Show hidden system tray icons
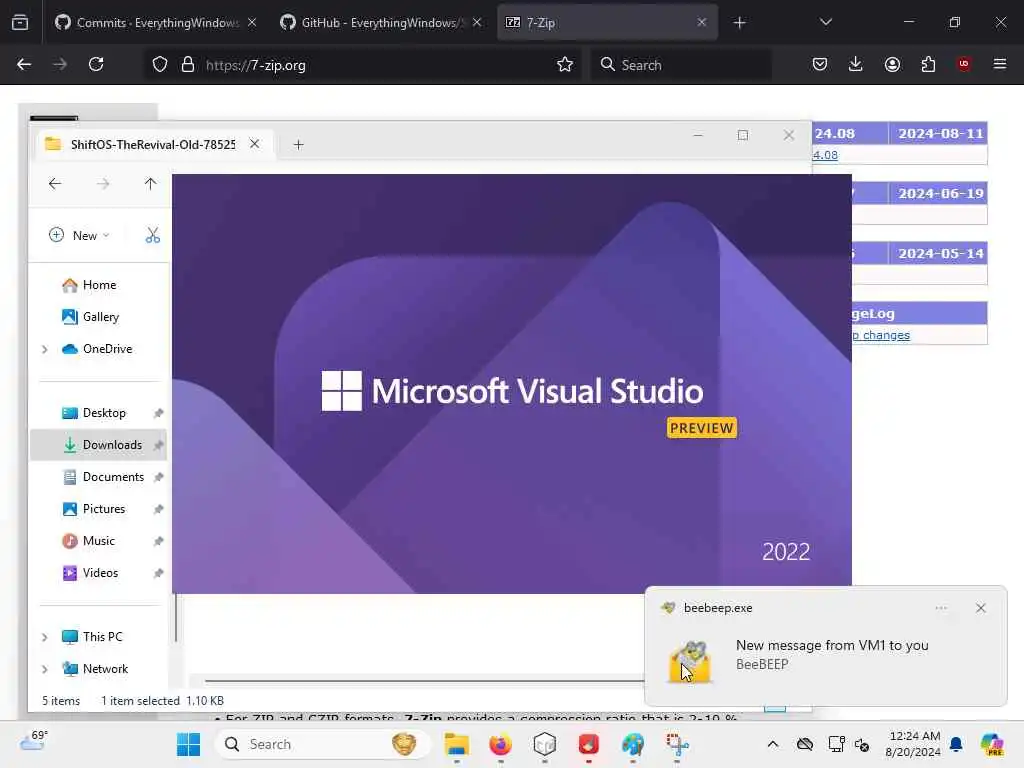Screen dimensions: 1024x768 tap(773, 744)
